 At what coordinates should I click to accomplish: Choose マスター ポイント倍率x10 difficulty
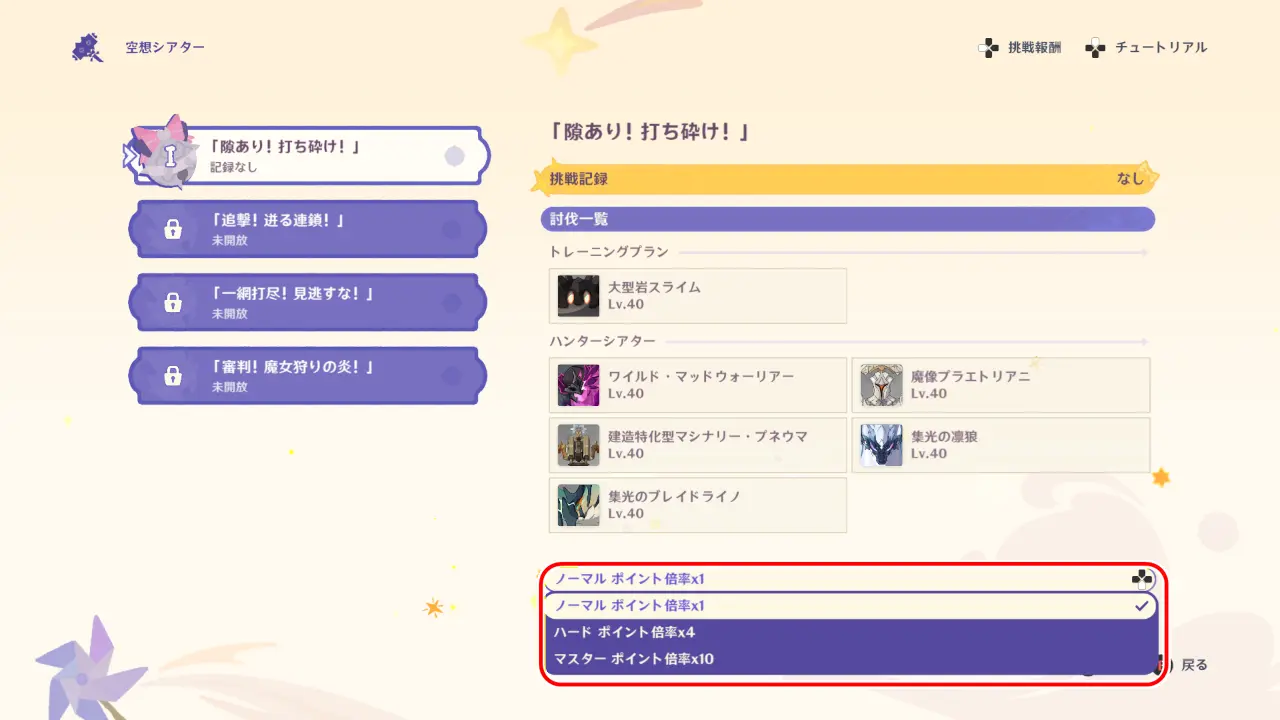click(850, 659)
